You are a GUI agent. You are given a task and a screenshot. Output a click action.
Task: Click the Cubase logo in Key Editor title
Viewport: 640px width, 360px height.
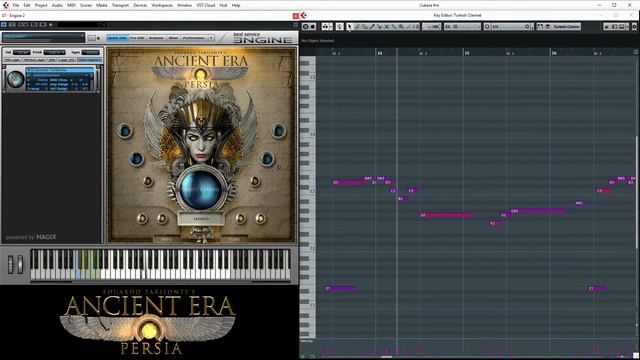[303, 16]
